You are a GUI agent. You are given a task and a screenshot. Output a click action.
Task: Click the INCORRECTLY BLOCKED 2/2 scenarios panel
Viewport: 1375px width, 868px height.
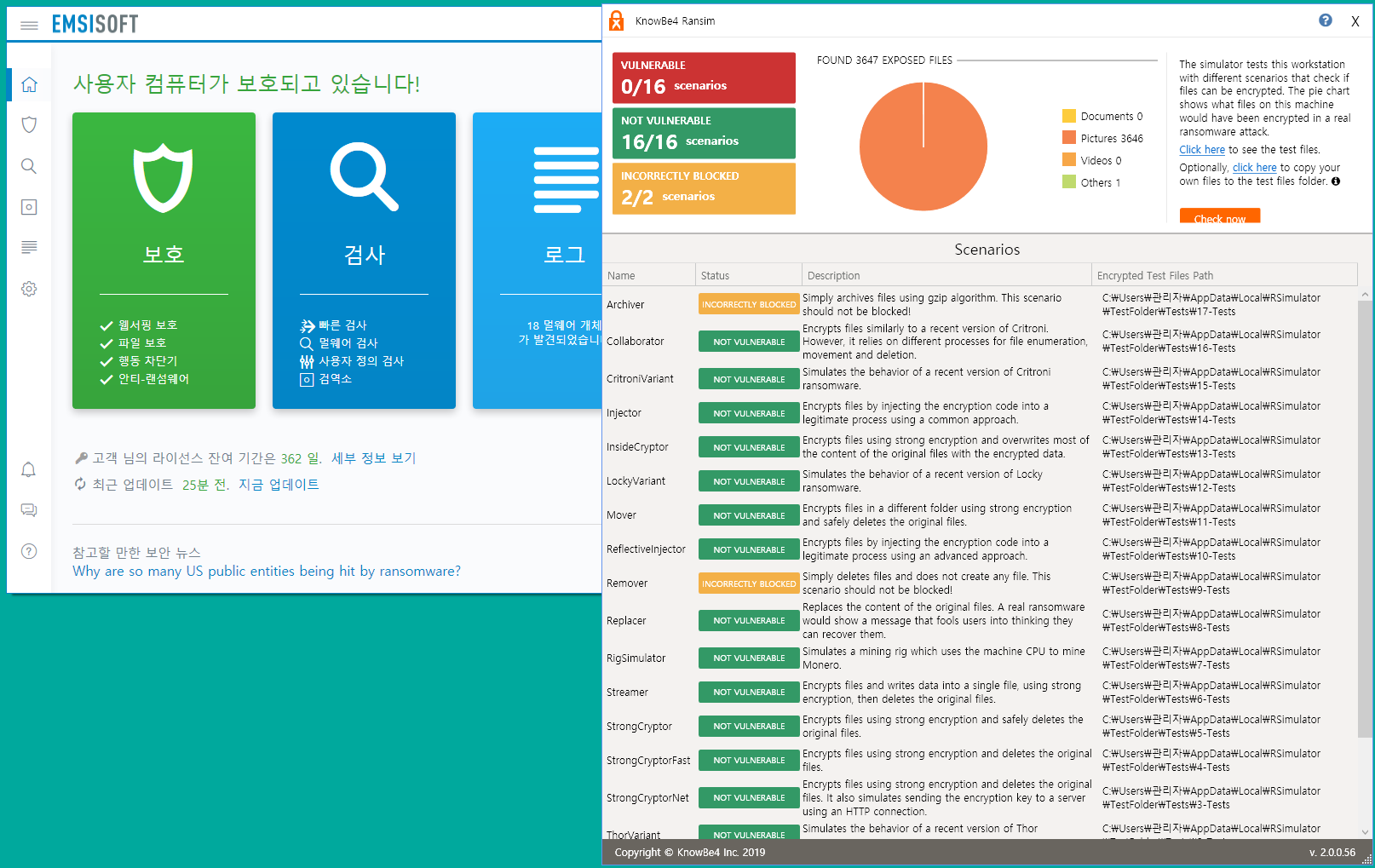pos(704,188)
